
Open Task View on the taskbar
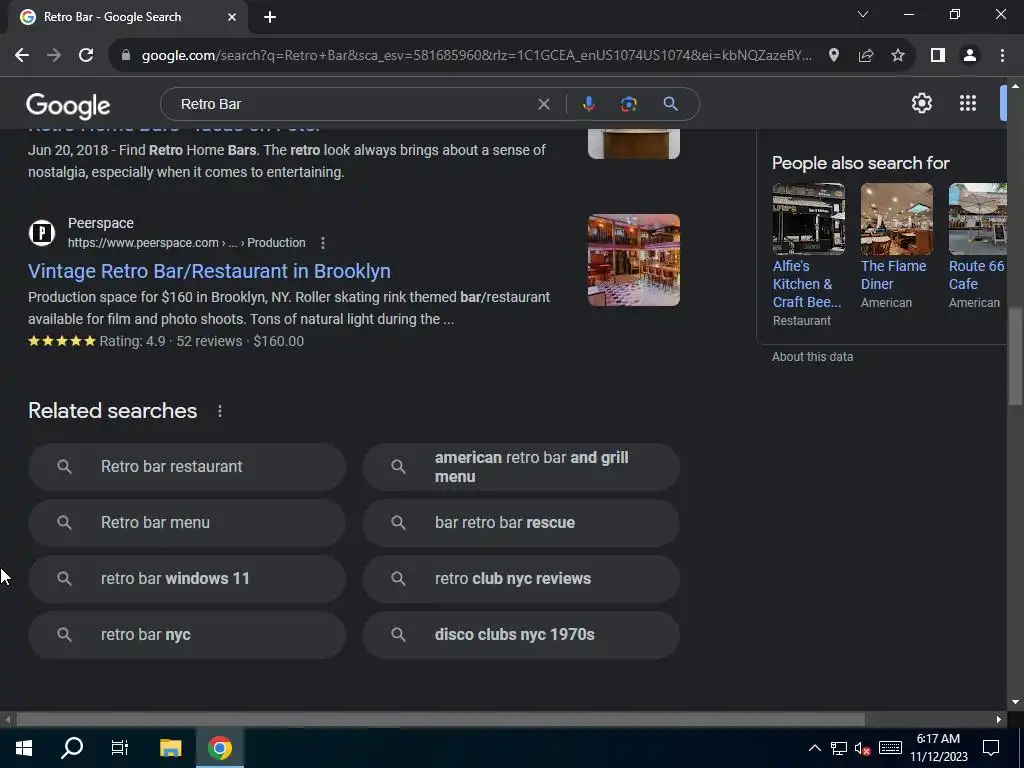tap(120, 748)
